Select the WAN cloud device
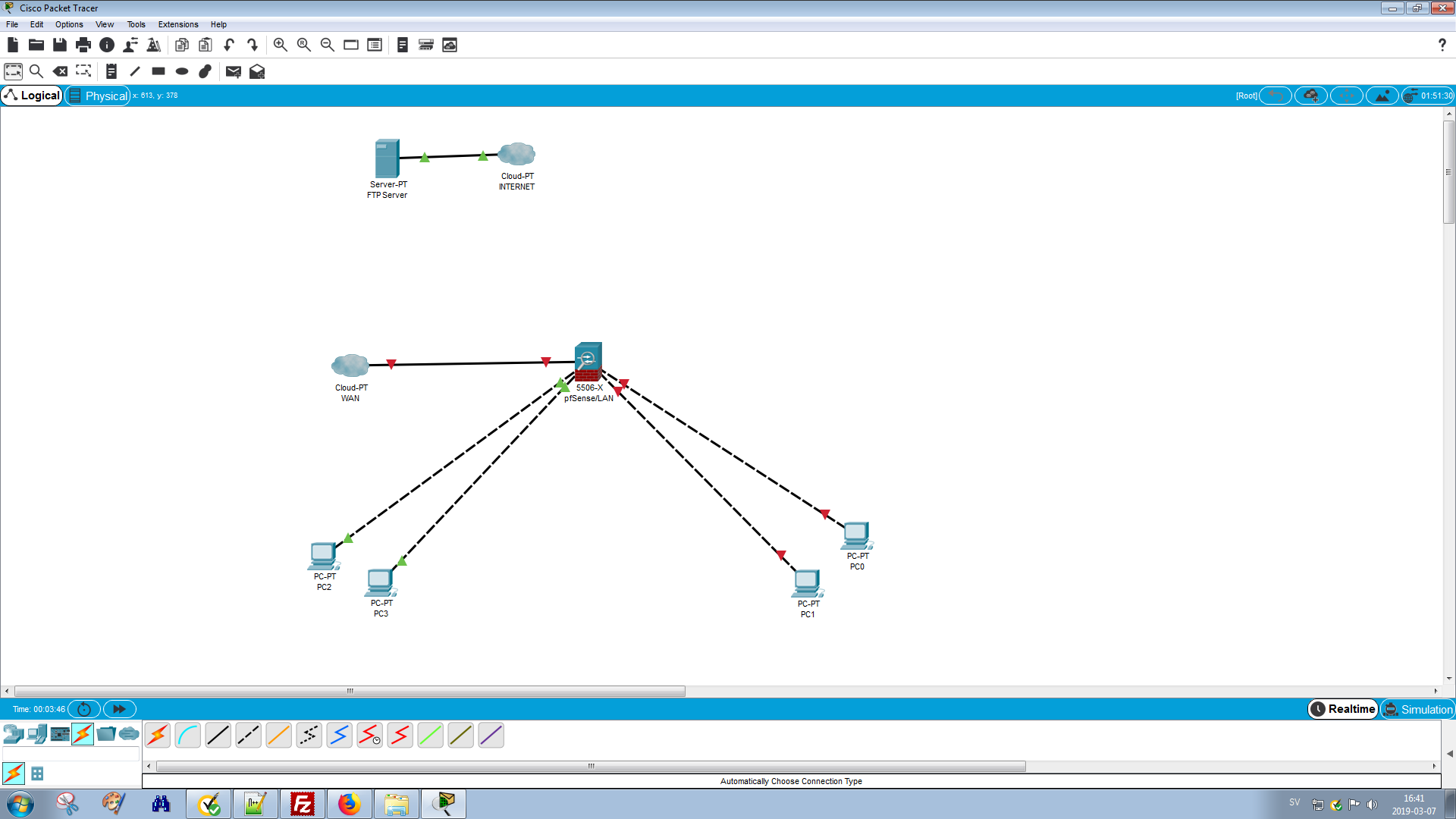Image resolution: width=1456 pixels, height=819 pixels. pos(350,366)
